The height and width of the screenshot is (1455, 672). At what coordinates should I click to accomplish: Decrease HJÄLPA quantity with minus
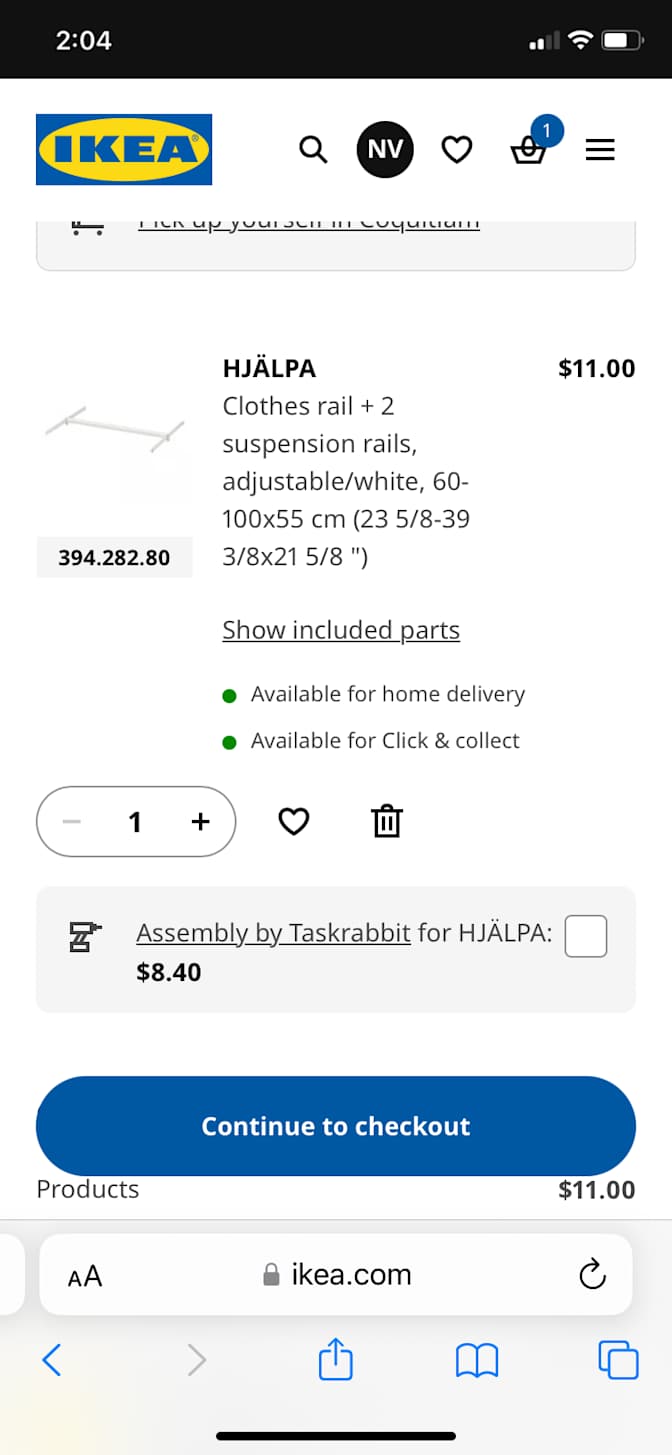click(71, 822)
